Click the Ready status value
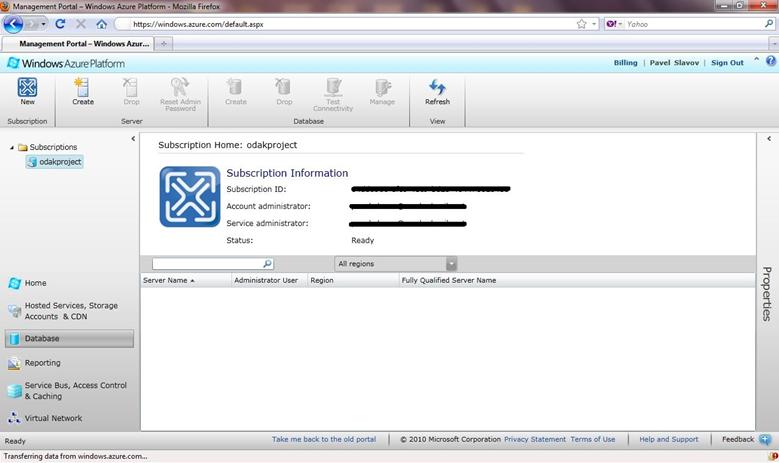Image resolution: width=779 pixels, height=463 pixels. tap(363, 240)
